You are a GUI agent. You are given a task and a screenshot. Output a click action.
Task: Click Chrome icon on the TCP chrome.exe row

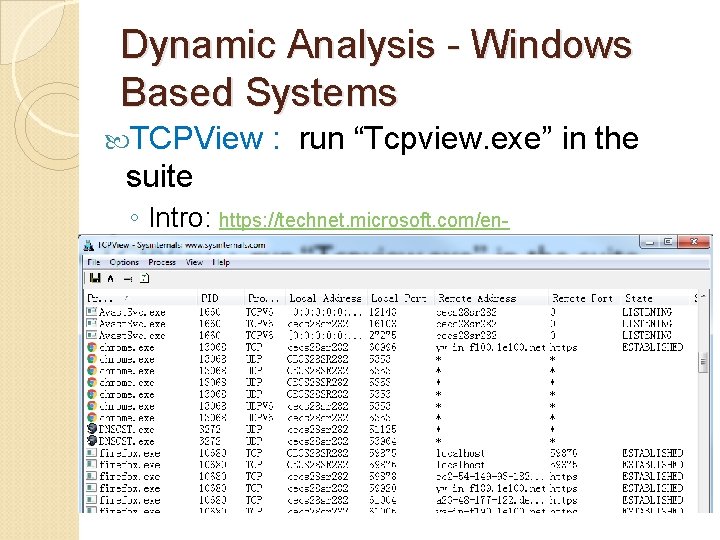point(92,347)
